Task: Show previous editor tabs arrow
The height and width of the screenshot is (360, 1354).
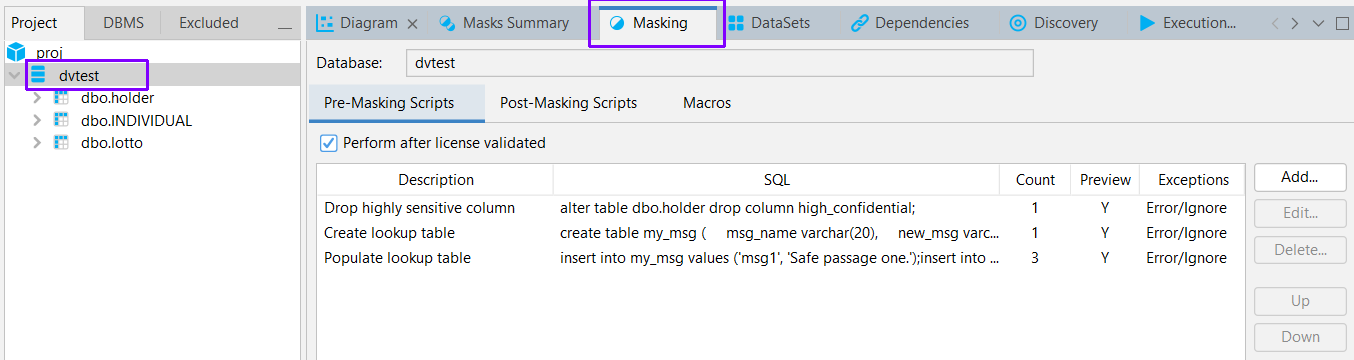Action: [x=1275, y=23]
